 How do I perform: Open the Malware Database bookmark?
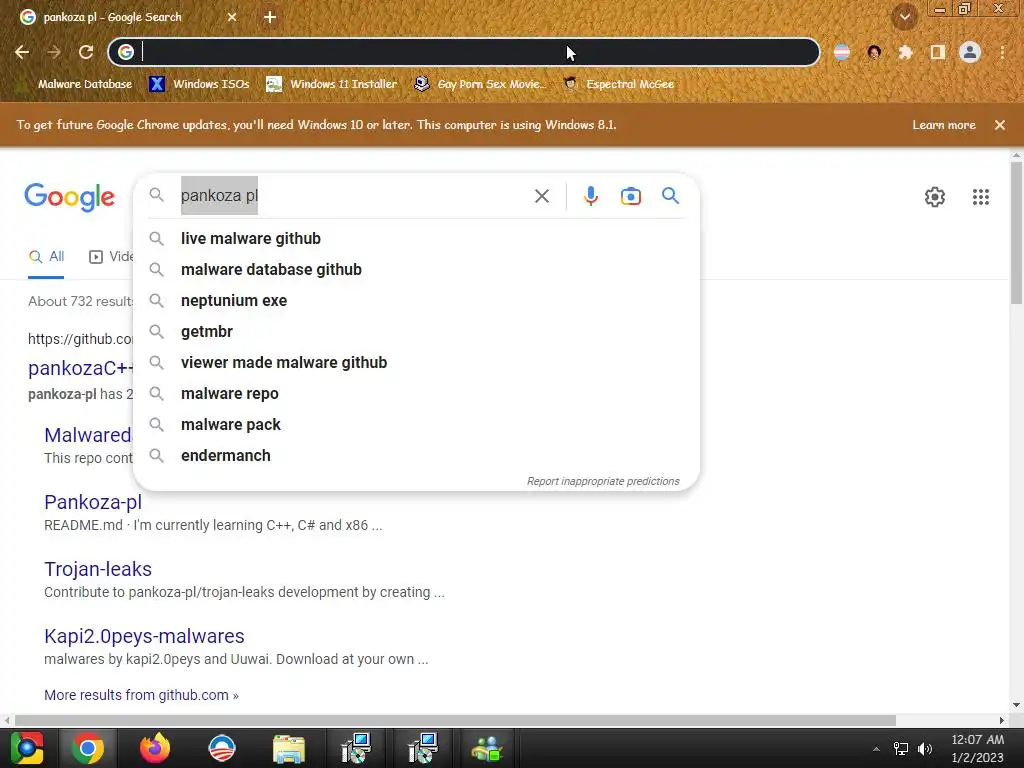coord(76,84)
